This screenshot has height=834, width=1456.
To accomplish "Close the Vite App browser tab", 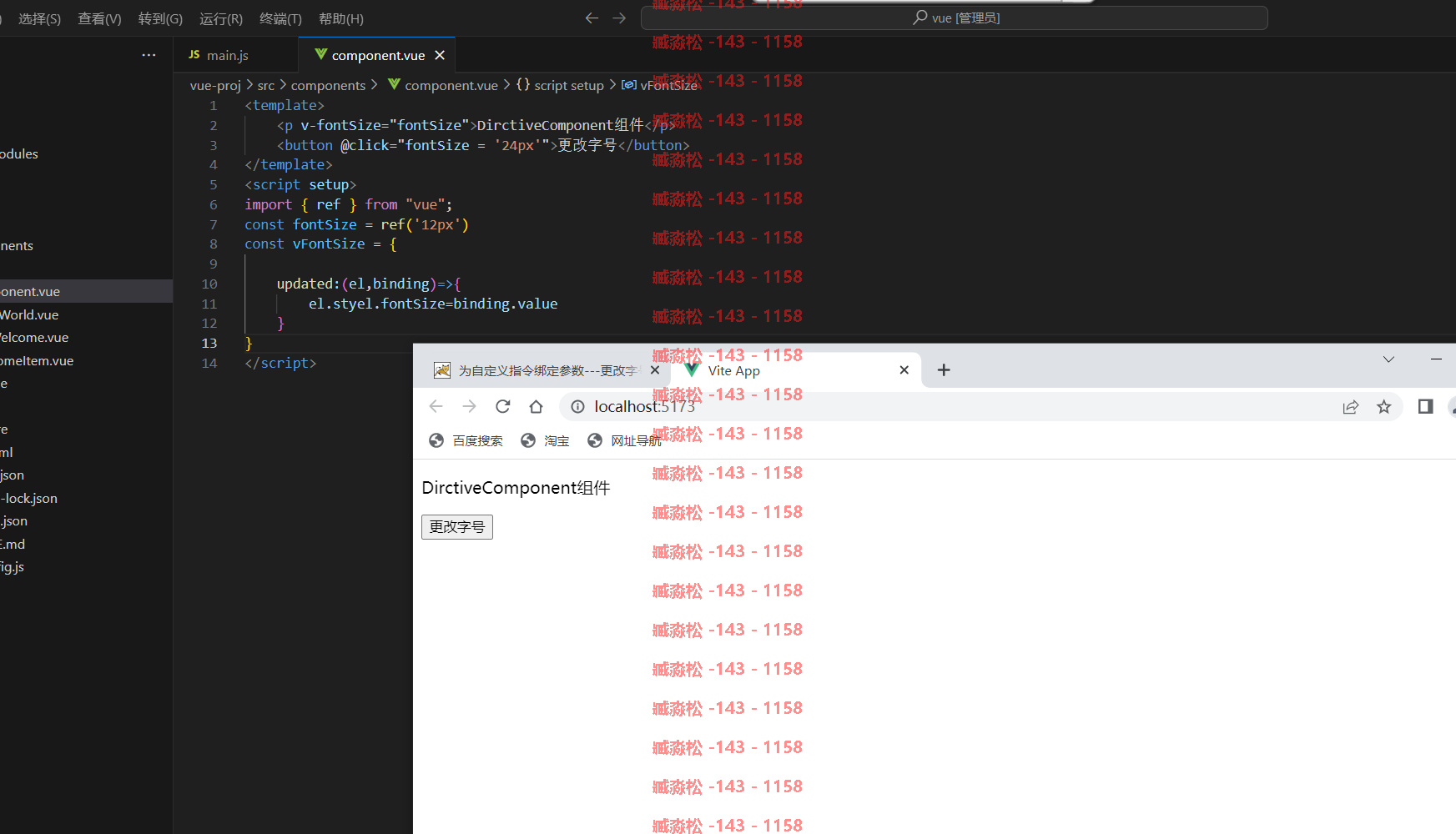I will point(904,370).
